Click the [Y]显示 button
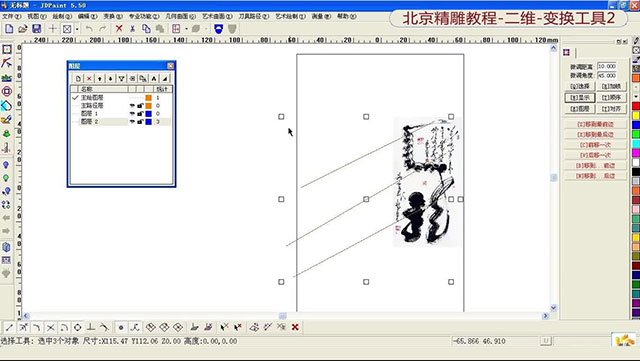The height and width of the screenshot is (361, 640). 580,98
